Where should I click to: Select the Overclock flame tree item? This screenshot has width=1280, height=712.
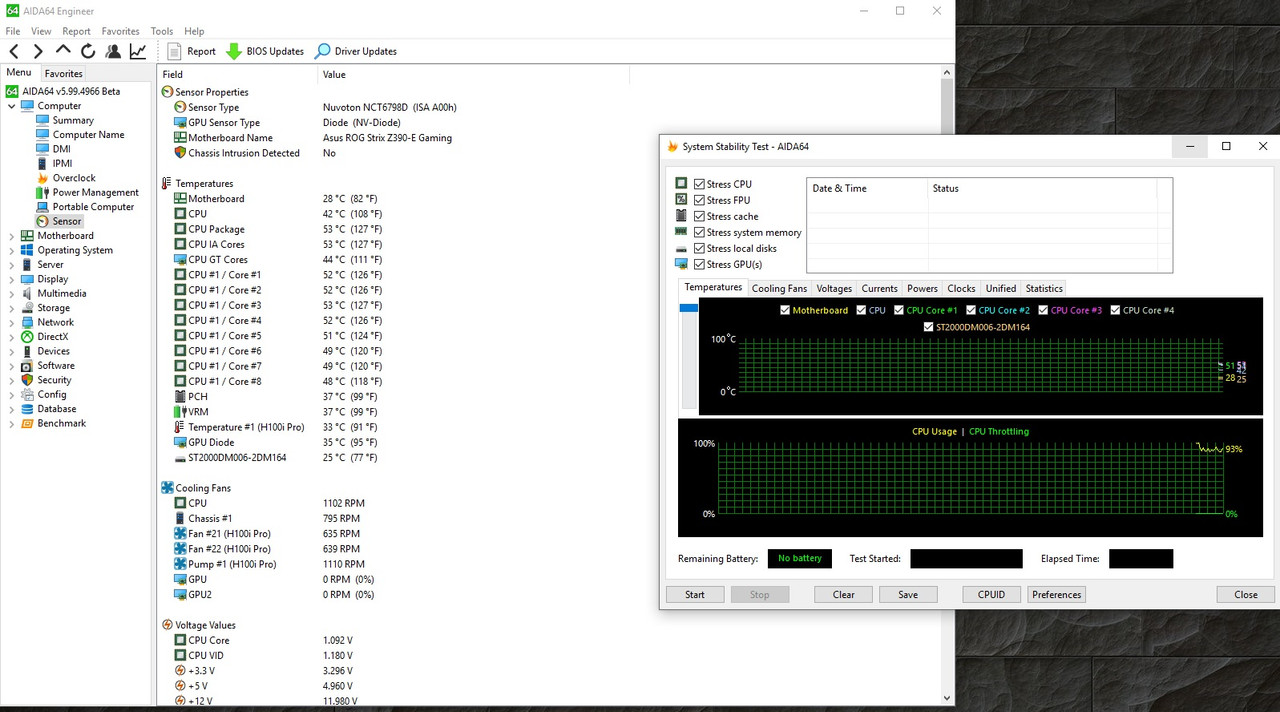tap(74, 178)
